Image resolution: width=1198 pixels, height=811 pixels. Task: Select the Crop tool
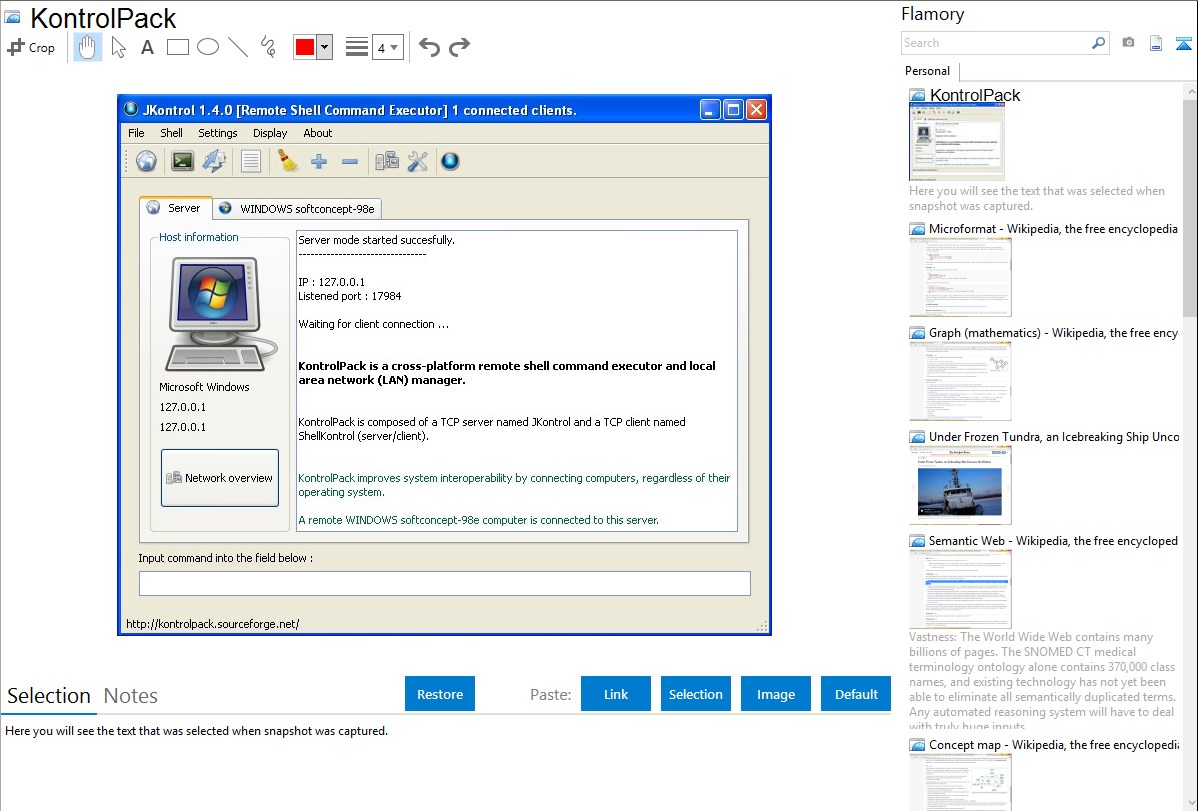pos(31,47)
